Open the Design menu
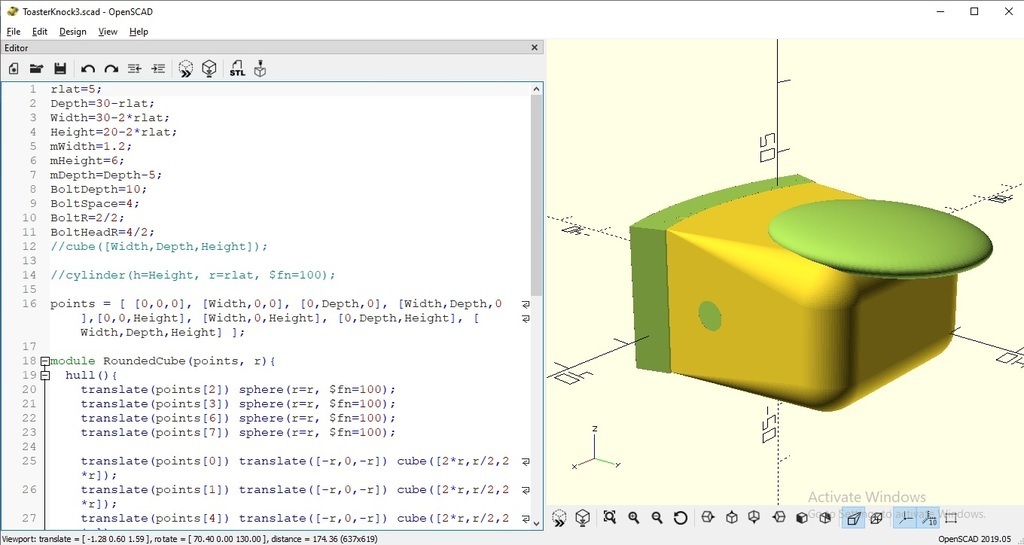Viewport: 1024px width, 545px height. (x=73, y=31)
